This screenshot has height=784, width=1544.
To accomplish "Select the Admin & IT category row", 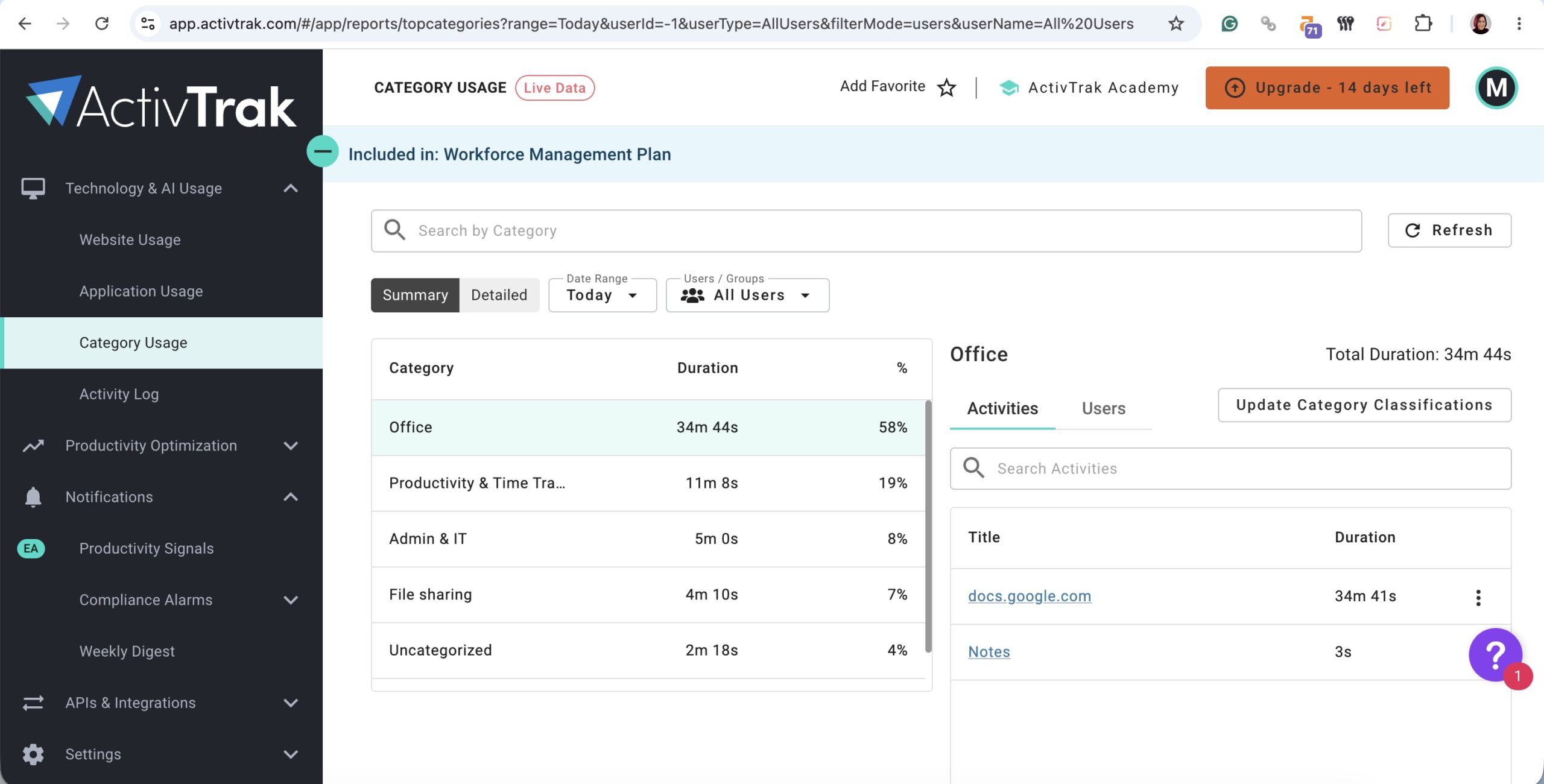I will coord(648,539).
